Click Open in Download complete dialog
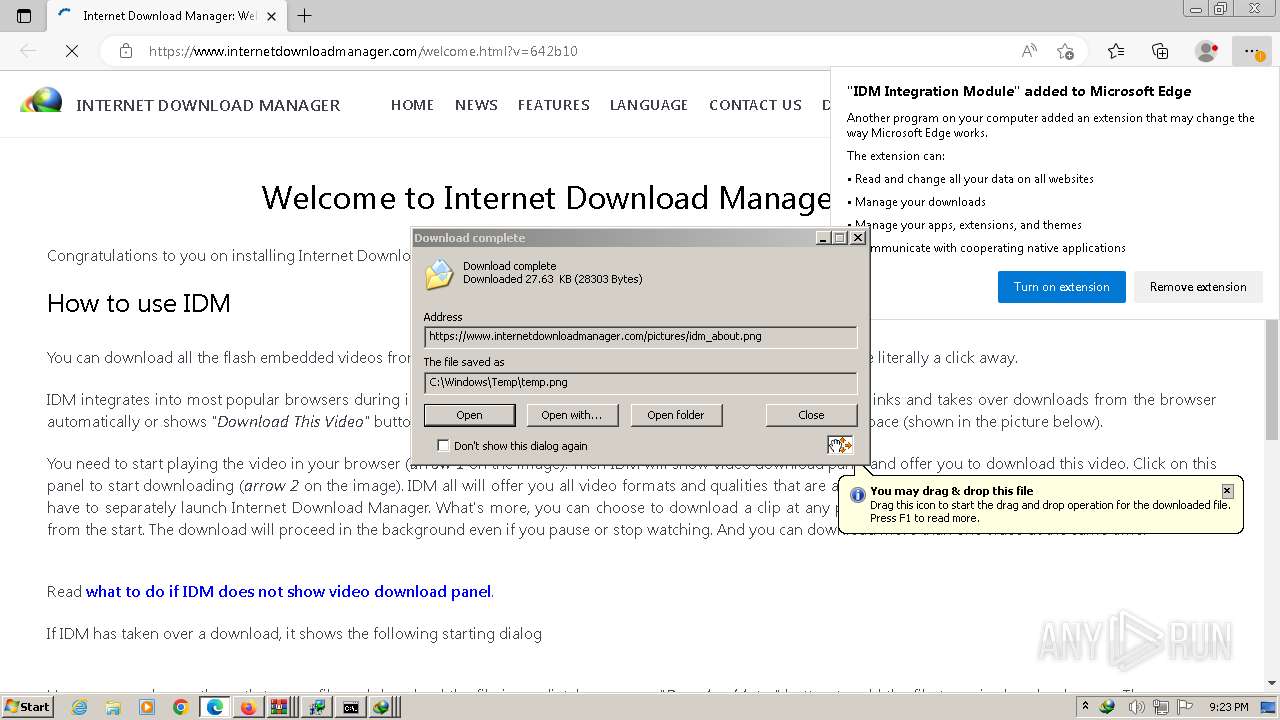The width and height of the screenshot is (1280, 720). (469, 415)
